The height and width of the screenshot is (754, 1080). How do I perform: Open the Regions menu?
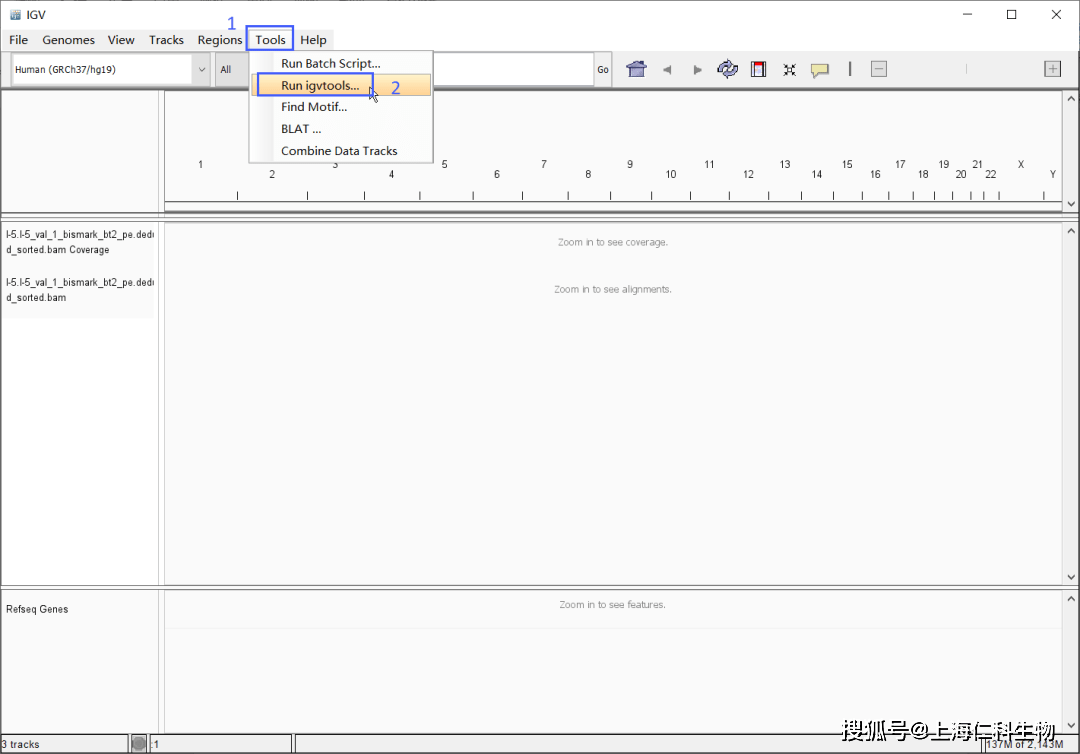[219, 40]
